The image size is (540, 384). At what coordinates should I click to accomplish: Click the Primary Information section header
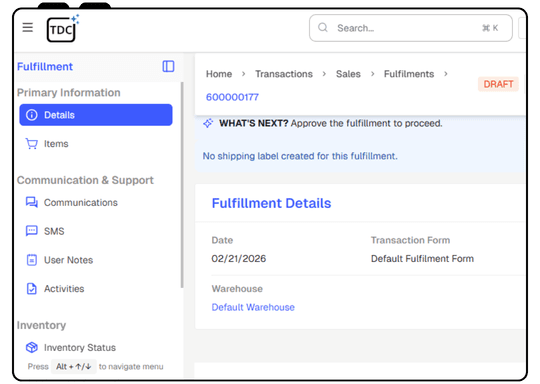click(x=69, y=93)
